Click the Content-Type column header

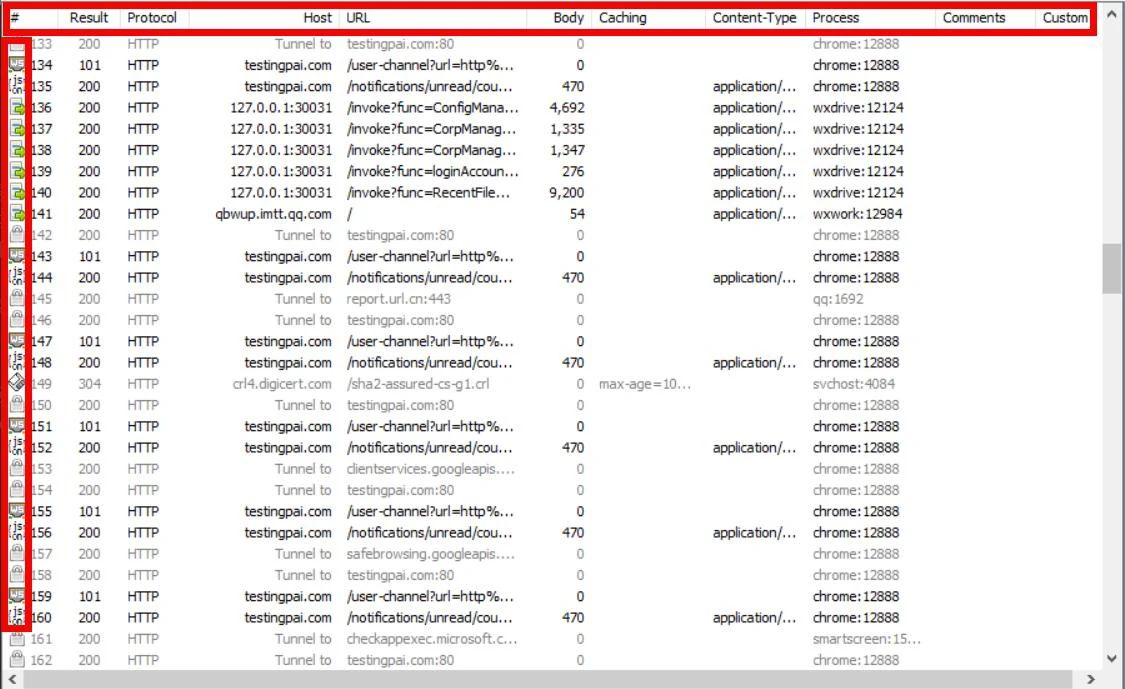(753, 17)
